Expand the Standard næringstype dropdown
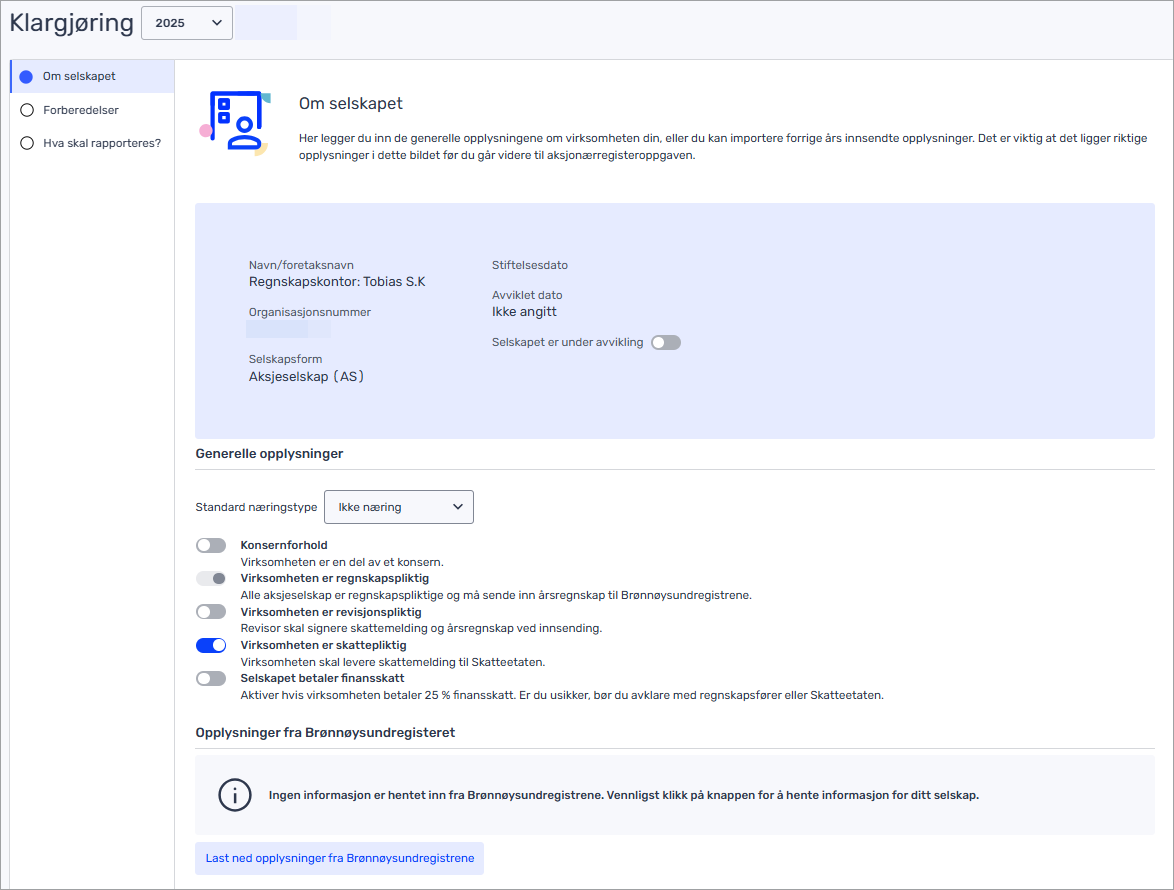 398,507
